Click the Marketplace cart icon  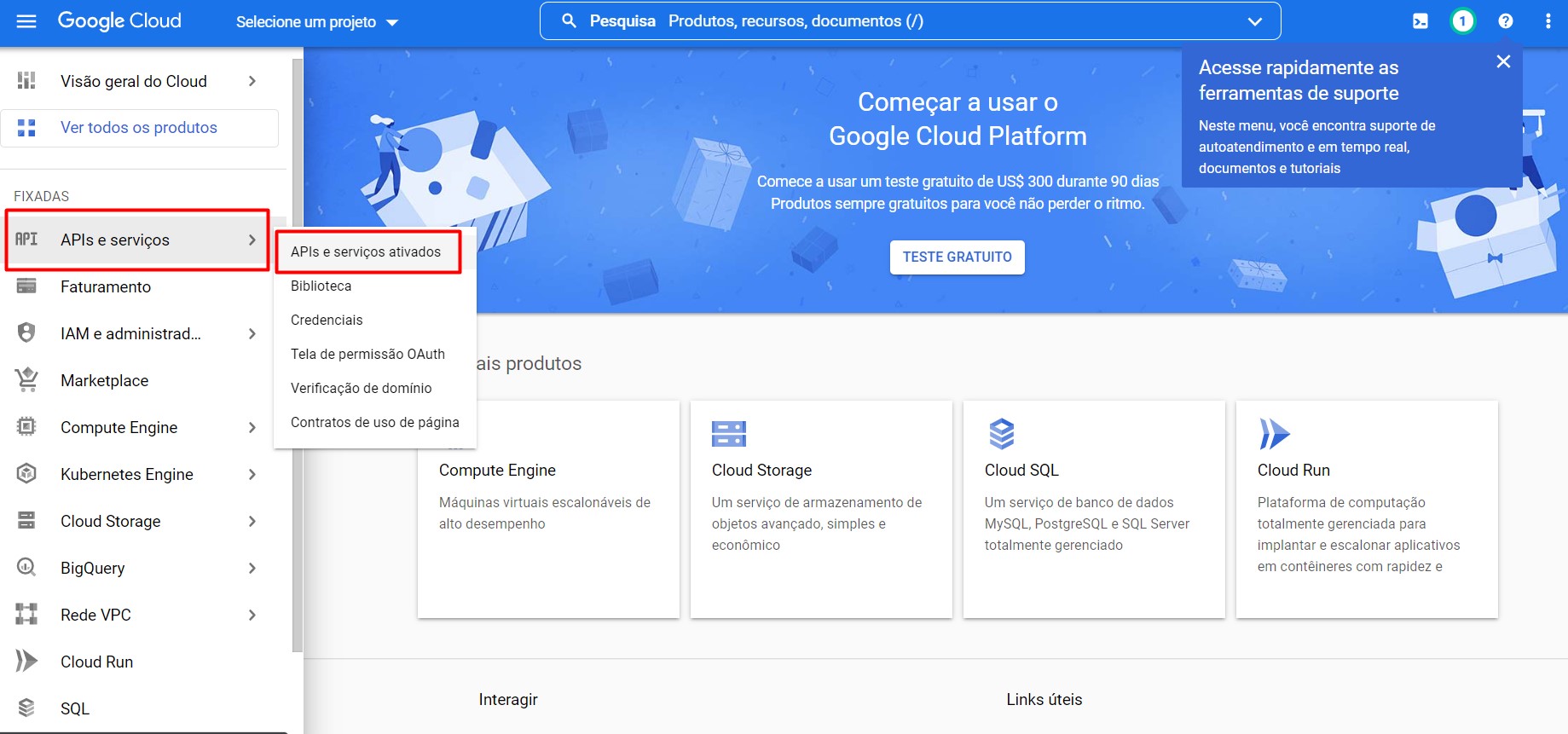pos(26,380)
